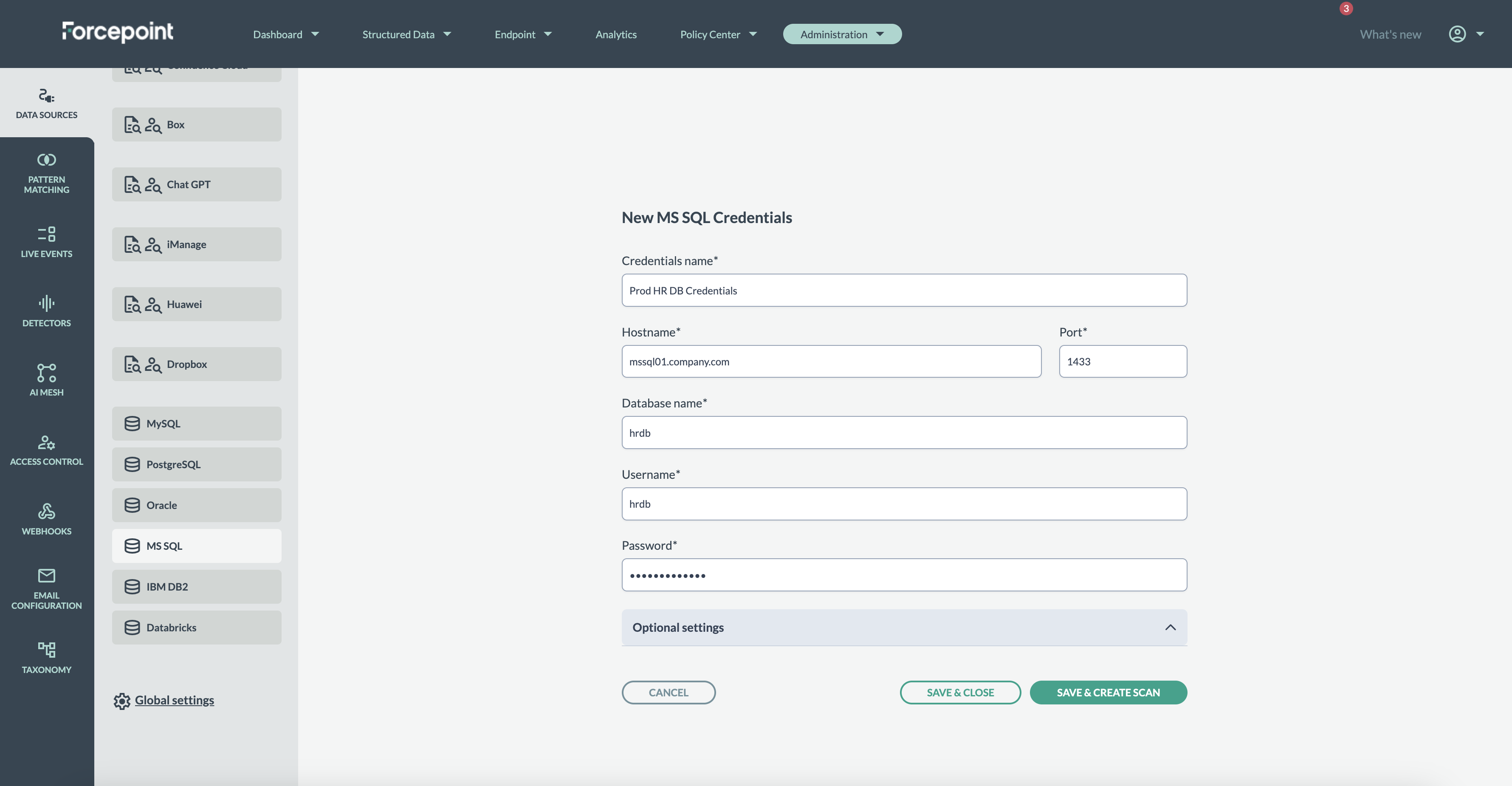The width and height of the screenshot is (1512, 786).
Task: Open the Detectors section
Action: click(x=46, y=311)
